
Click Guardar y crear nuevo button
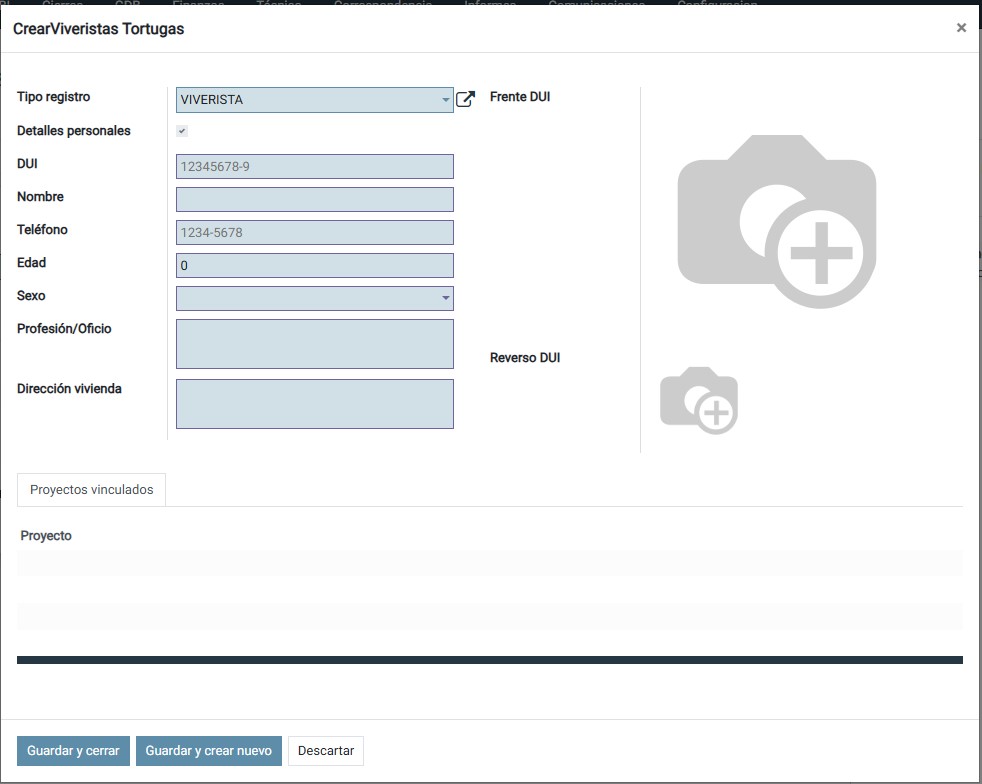tap(209, 751)
